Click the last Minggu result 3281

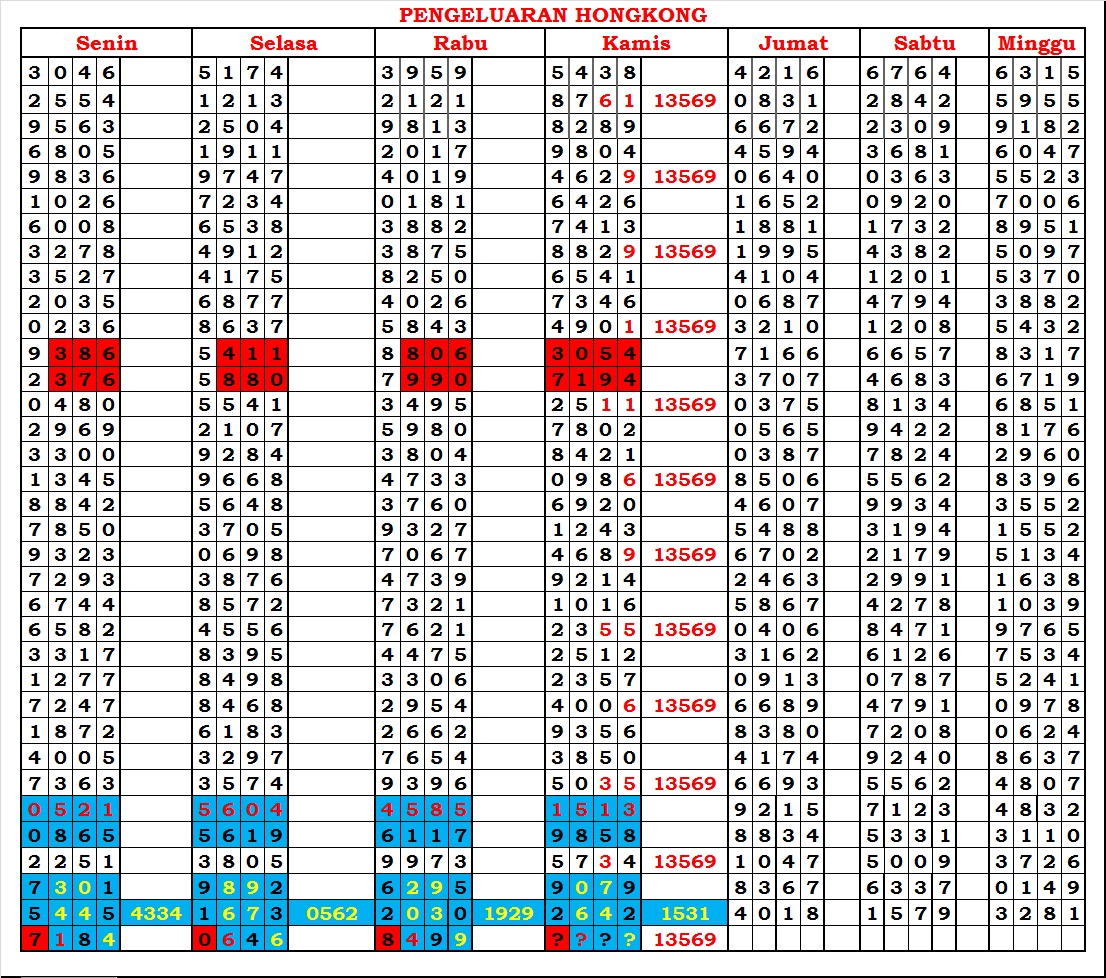point(1038,913)
